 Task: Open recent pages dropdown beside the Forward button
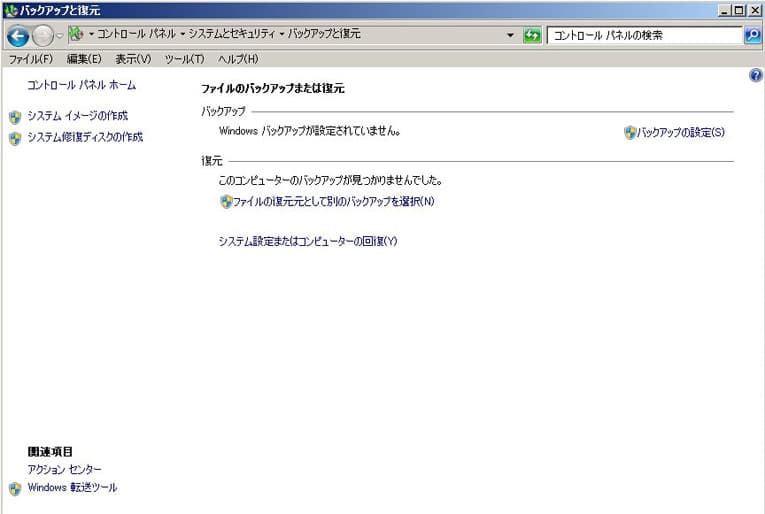60,36
